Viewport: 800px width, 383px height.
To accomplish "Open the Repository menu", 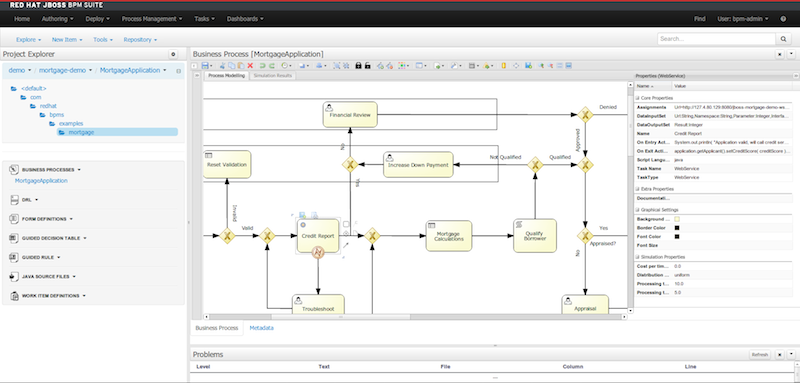I will (x=140, y=39).
